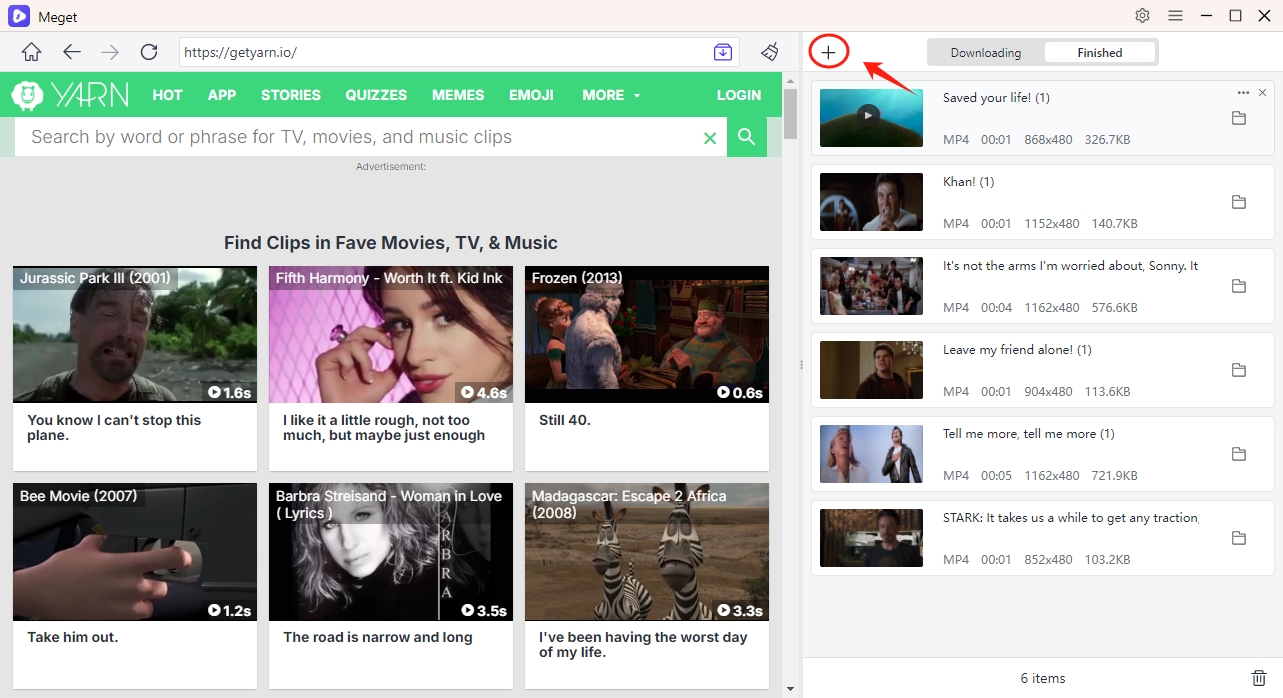This screenshot has width=1283, height=698.
Task: Open STORIES in the Yarn navigation
Action: click(x=291, y=95)
